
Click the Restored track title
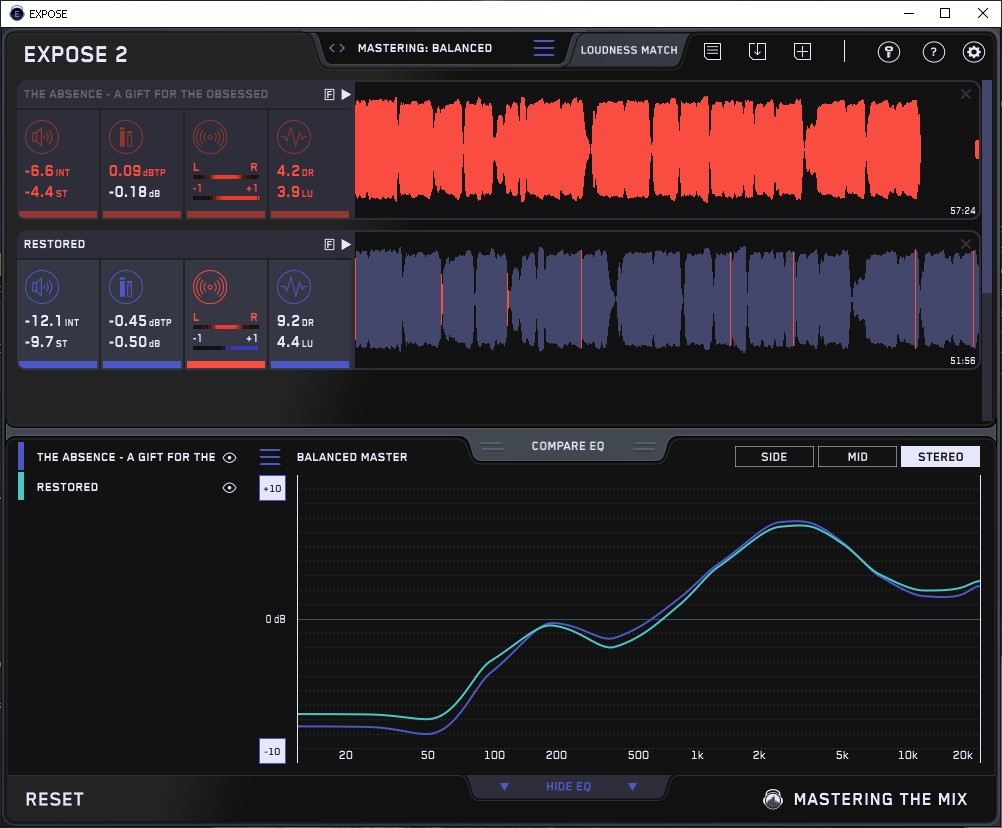[x=54, y=244]
